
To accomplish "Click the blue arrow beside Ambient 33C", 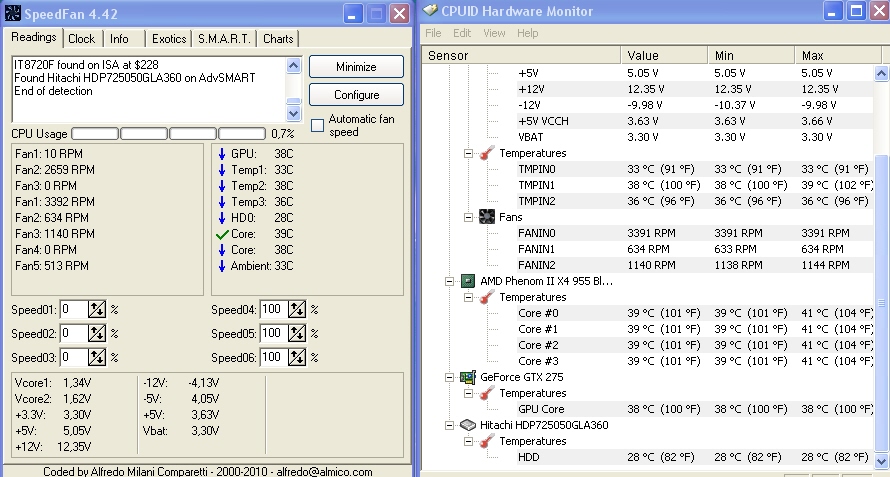I will pos(222,266).
